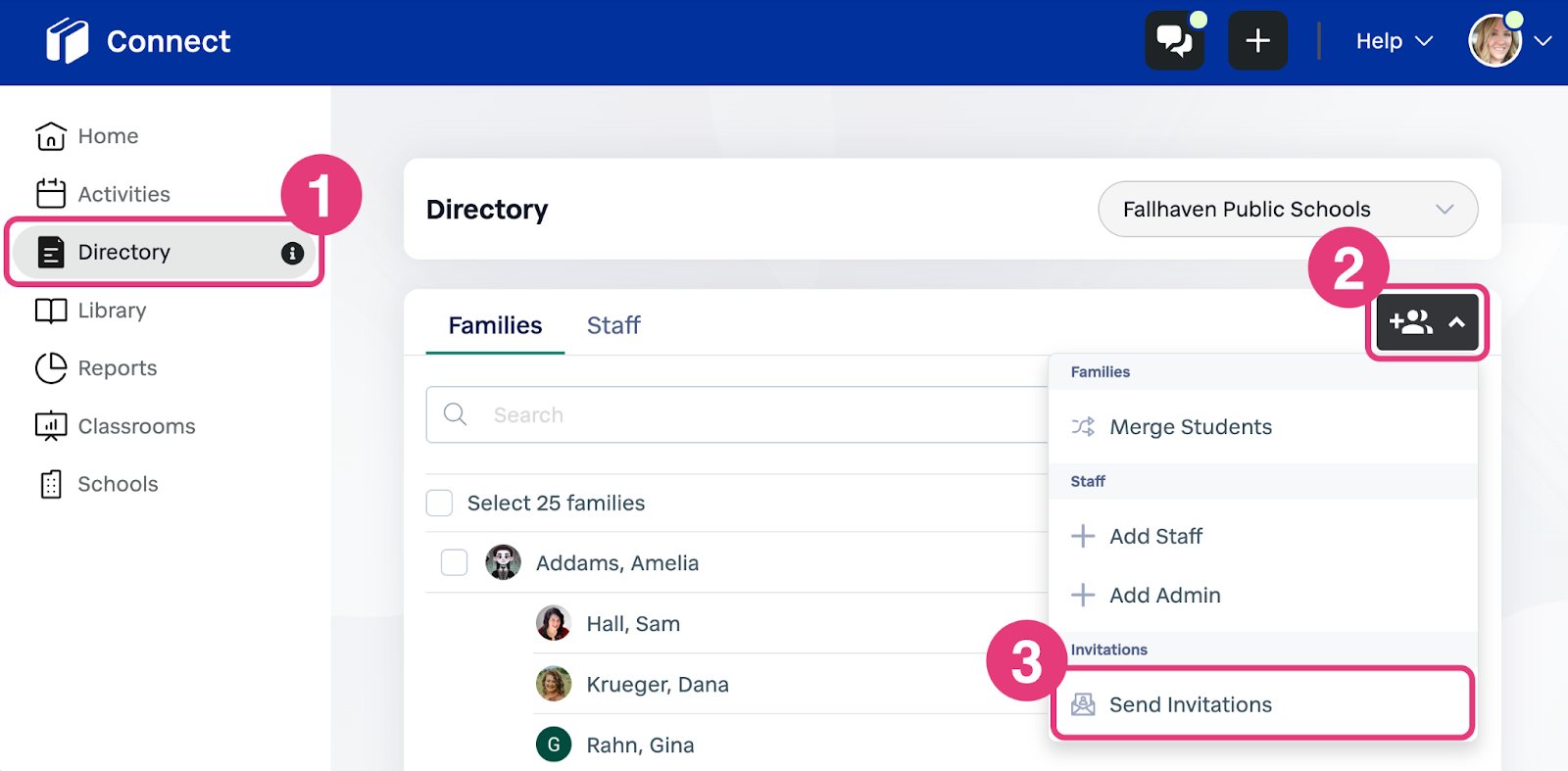Click the Activities calendar icon

tap(51, 194)
